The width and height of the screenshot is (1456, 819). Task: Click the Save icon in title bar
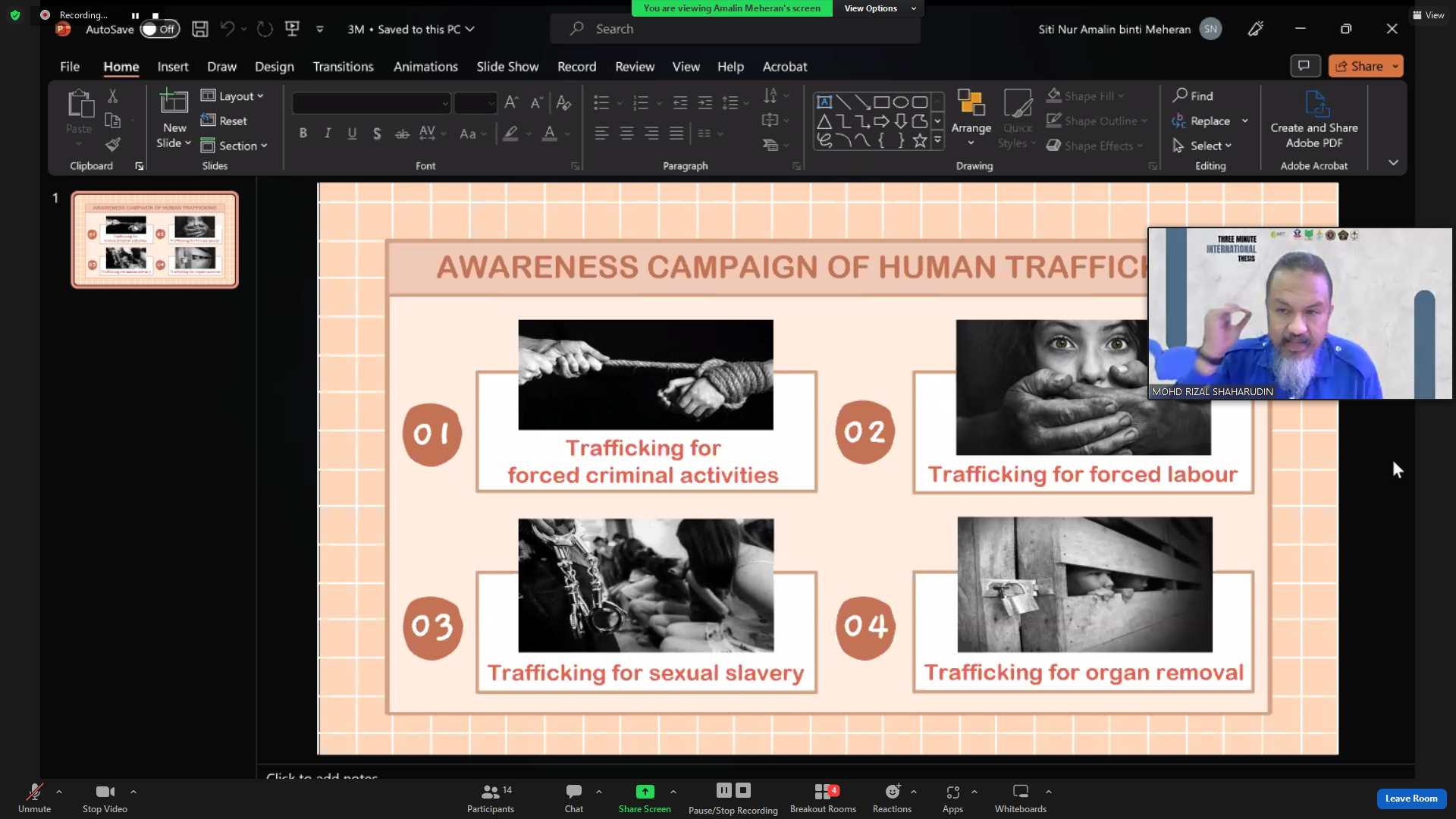199,29
